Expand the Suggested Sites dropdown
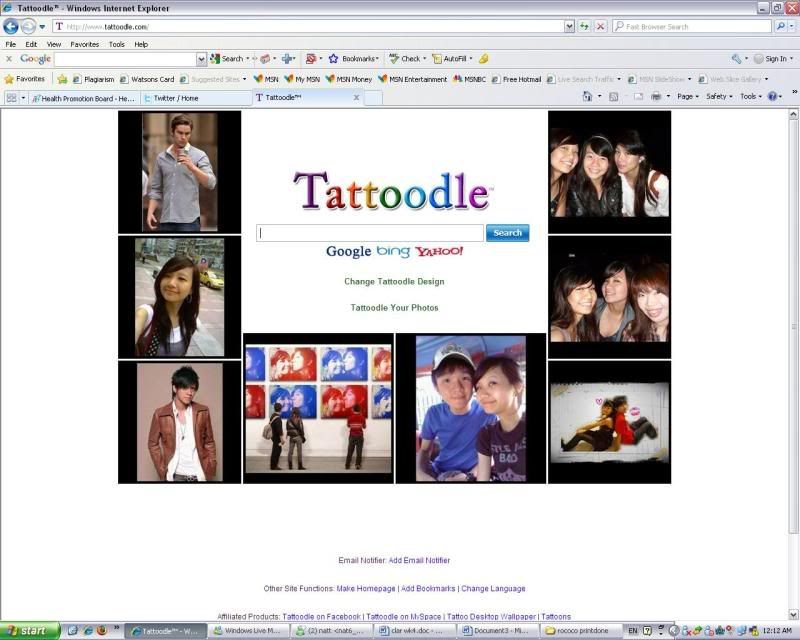Image resolution: width=800 pixels, height=640 pixels. pyautogui.click(x=244, y=79)
